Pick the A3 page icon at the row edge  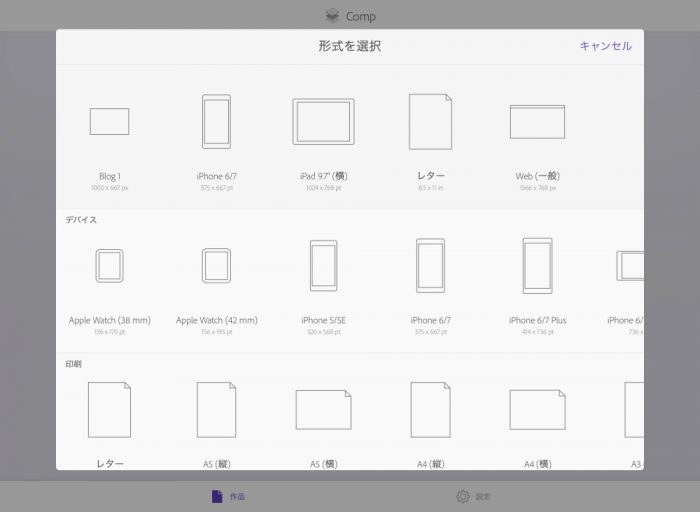(634, 410)
